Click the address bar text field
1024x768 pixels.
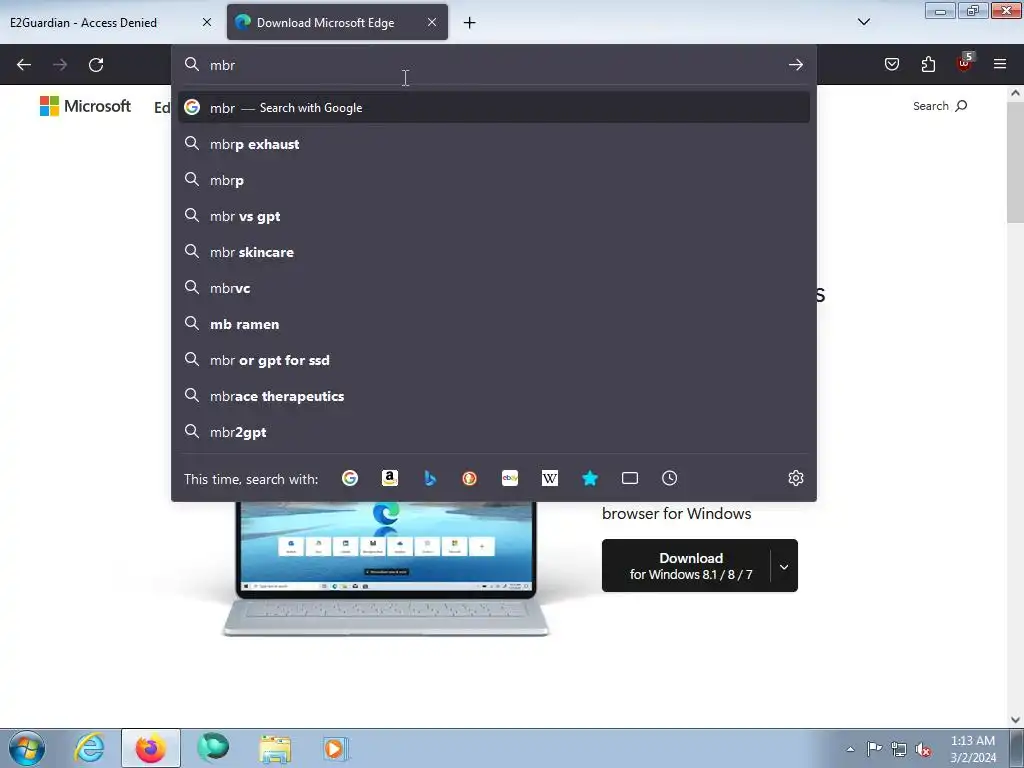494,65
